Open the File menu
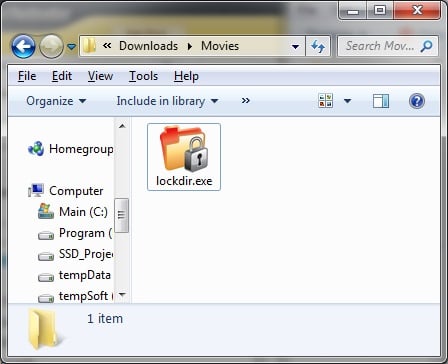 (27, 76)
